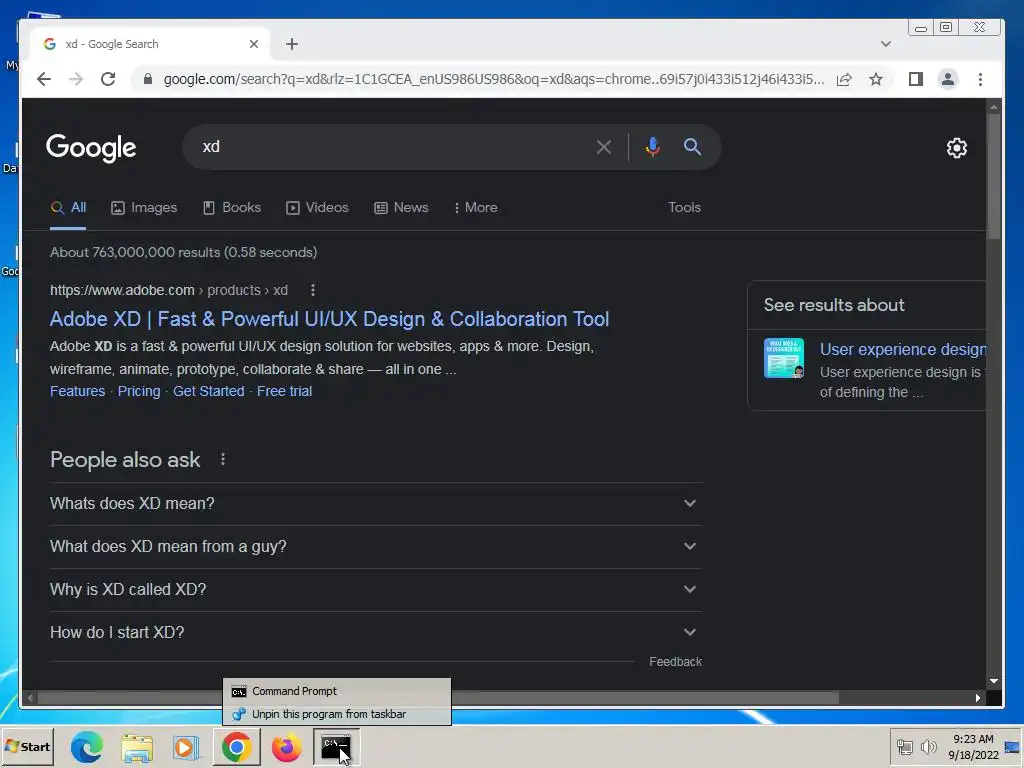
Task: Open the Free trial sitelink
Action: tap(284, 391)
